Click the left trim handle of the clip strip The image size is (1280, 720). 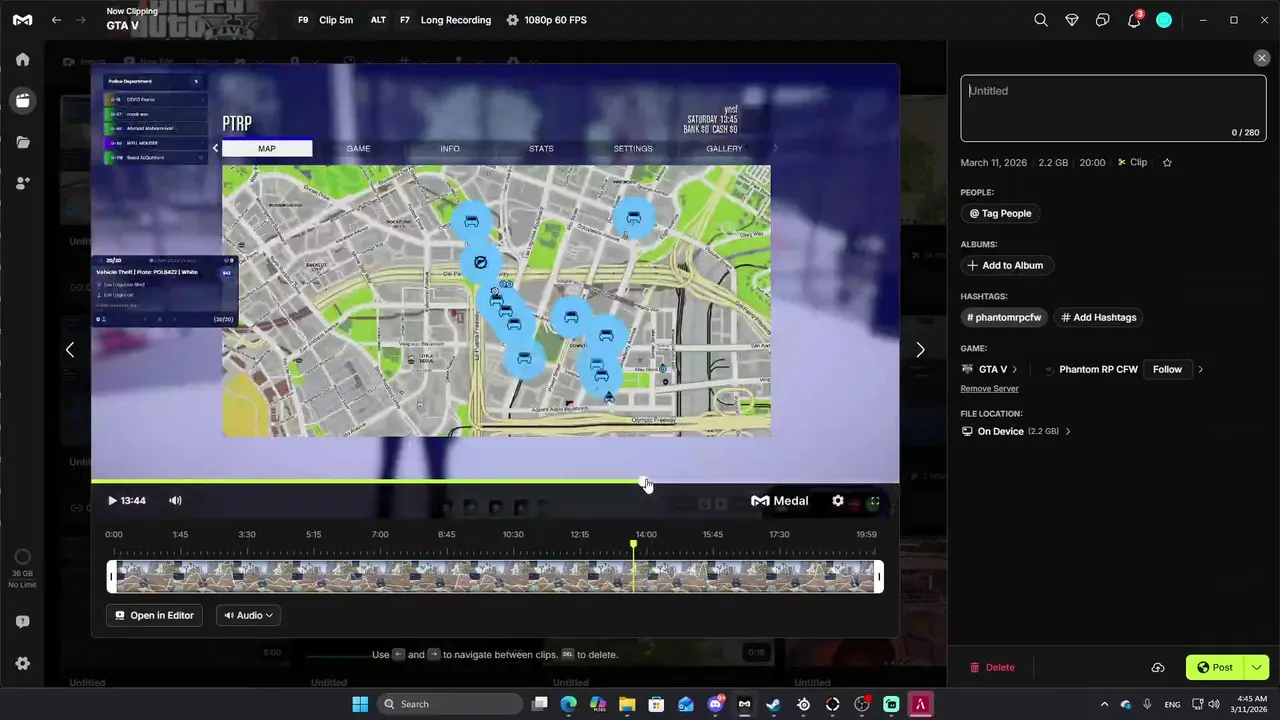point(112,577)
